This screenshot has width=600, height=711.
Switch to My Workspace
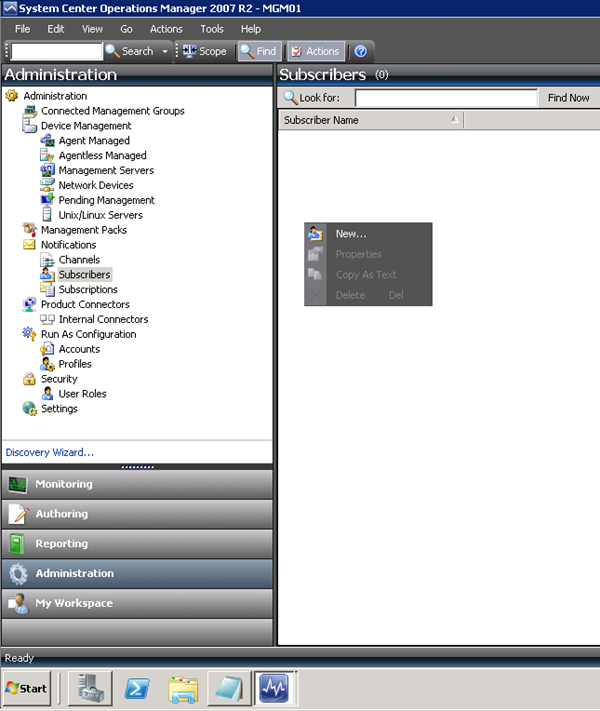point(137,603)
